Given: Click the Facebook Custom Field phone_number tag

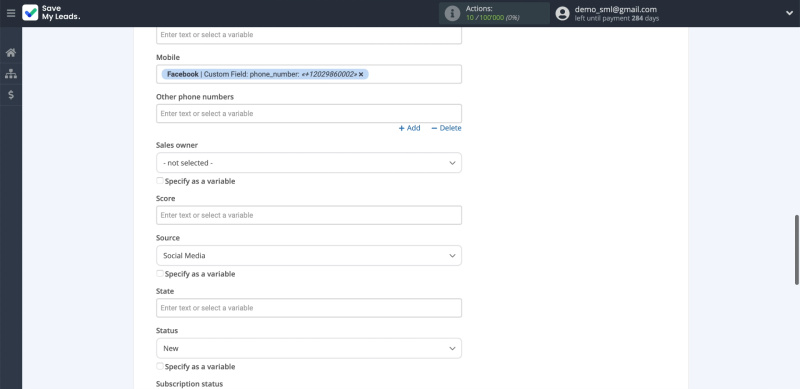Looking at the screenshot, I should tap(265, 75).
